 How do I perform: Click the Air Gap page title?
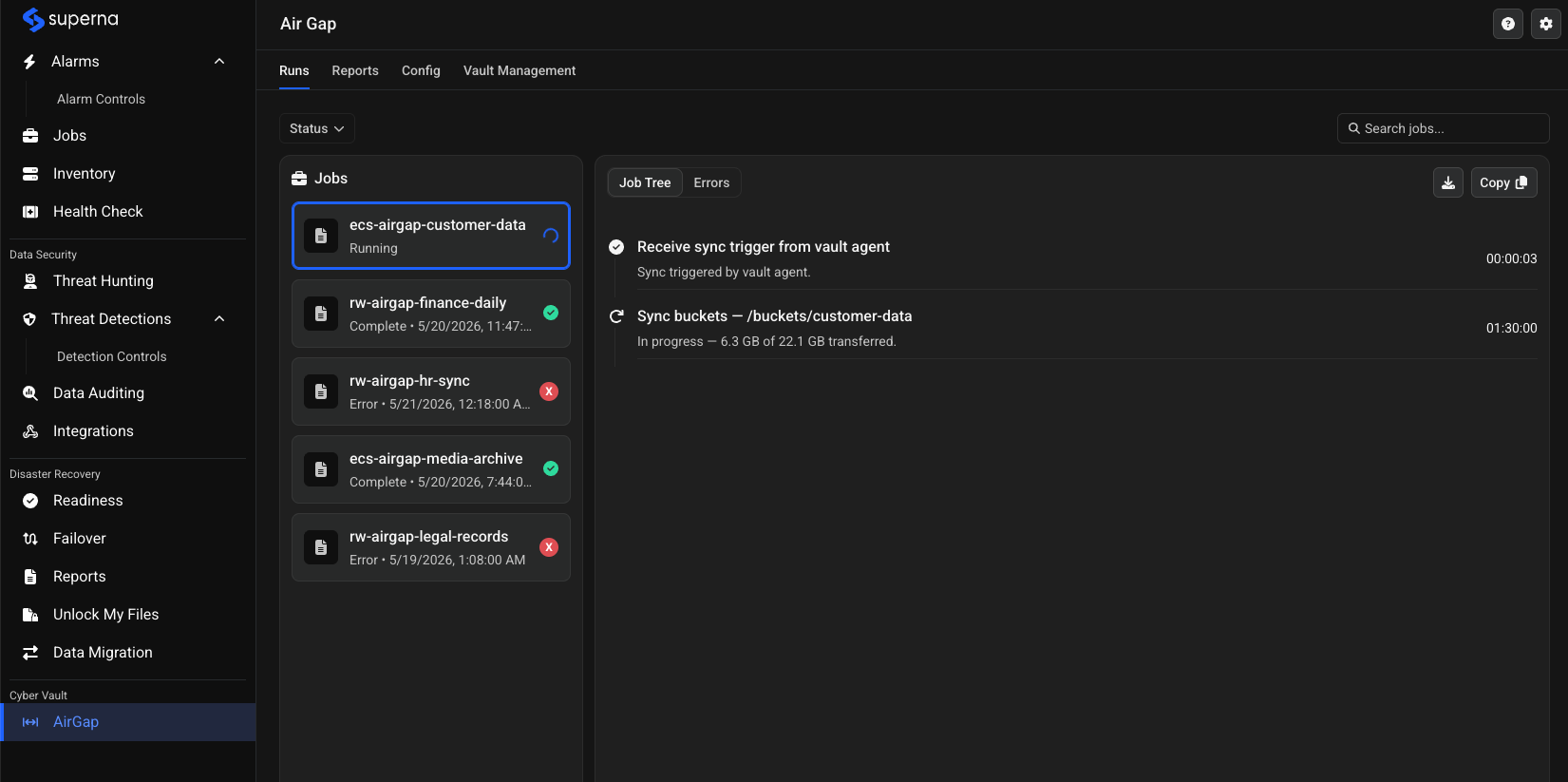coord(309,24)
